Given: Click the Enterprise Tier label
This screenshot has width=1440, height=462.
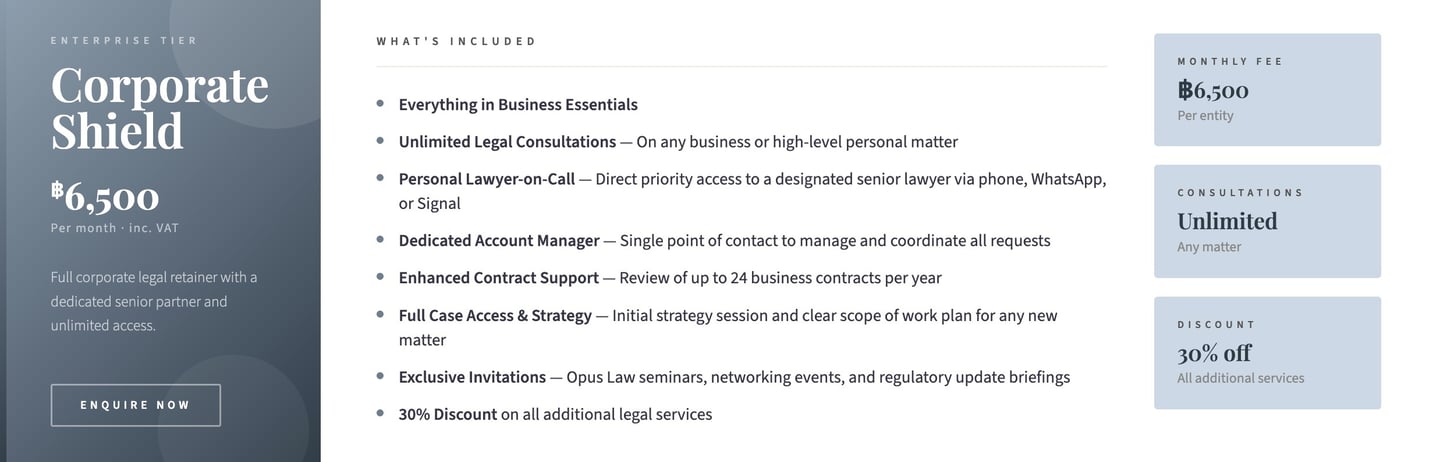Looking at the screenshot, I should 124,41.
